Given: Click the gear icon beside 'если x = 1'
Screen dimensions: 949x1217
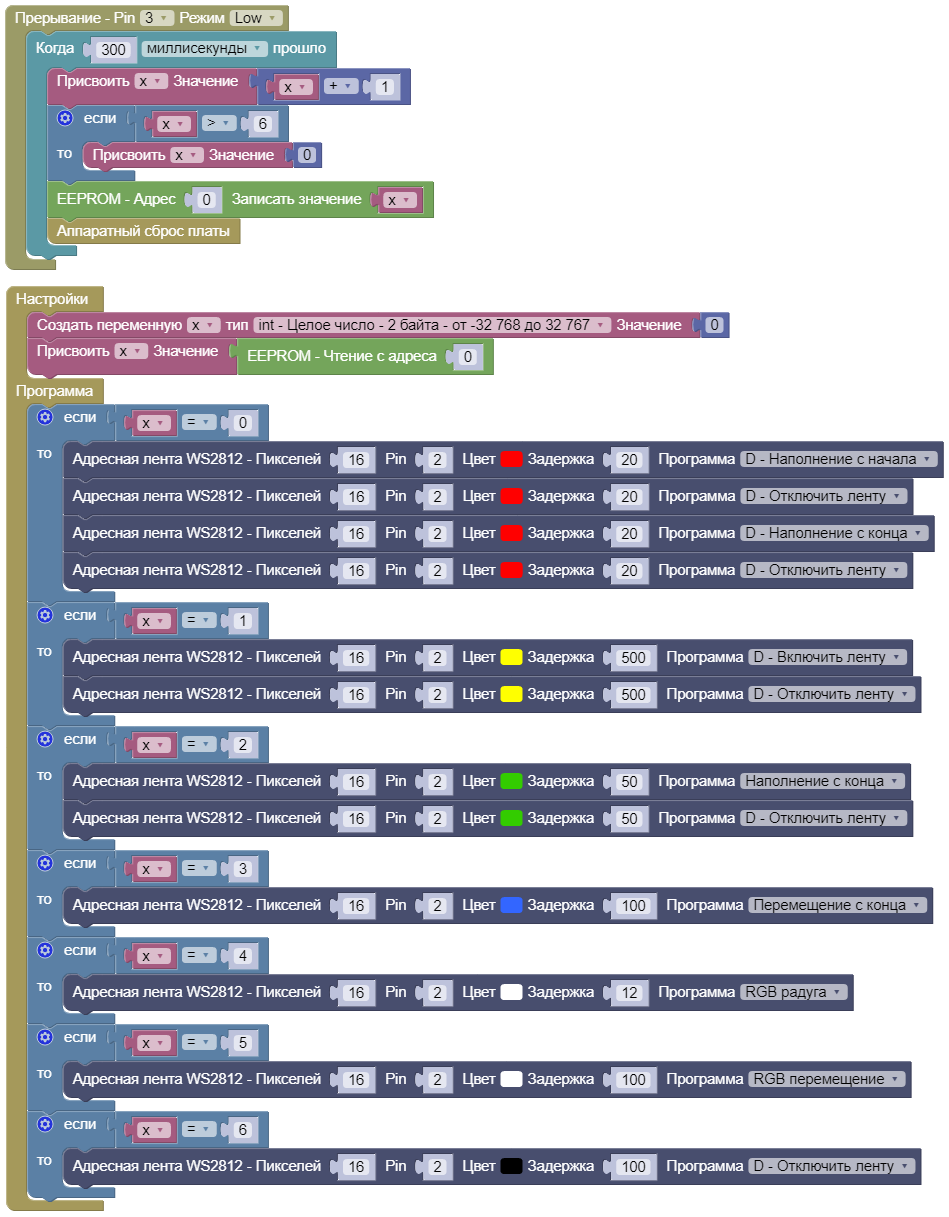Looking at the screenshot, I should pos(45,615).
